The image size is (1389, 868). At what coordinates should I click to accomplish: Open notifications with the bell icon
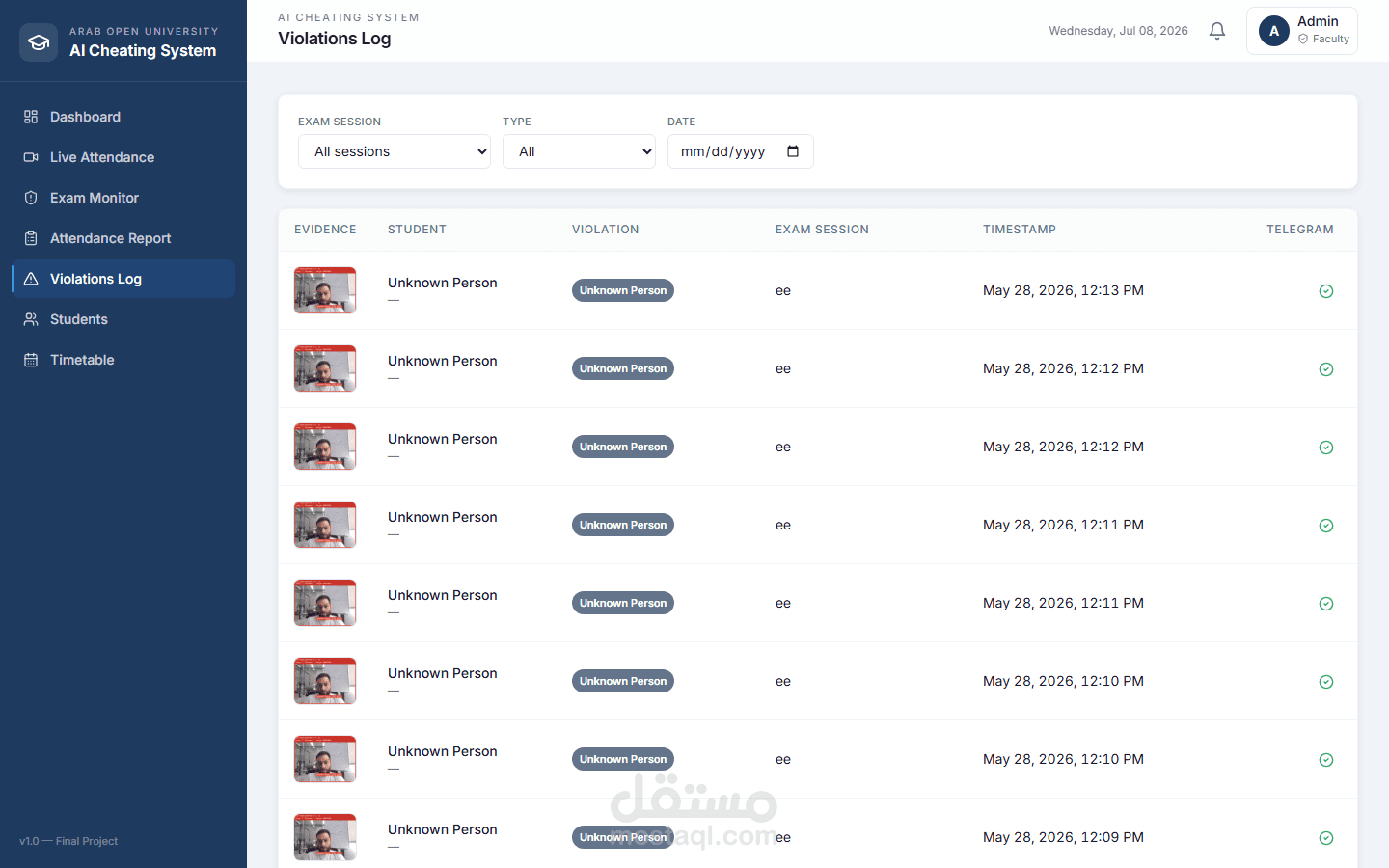(1217, 31)
